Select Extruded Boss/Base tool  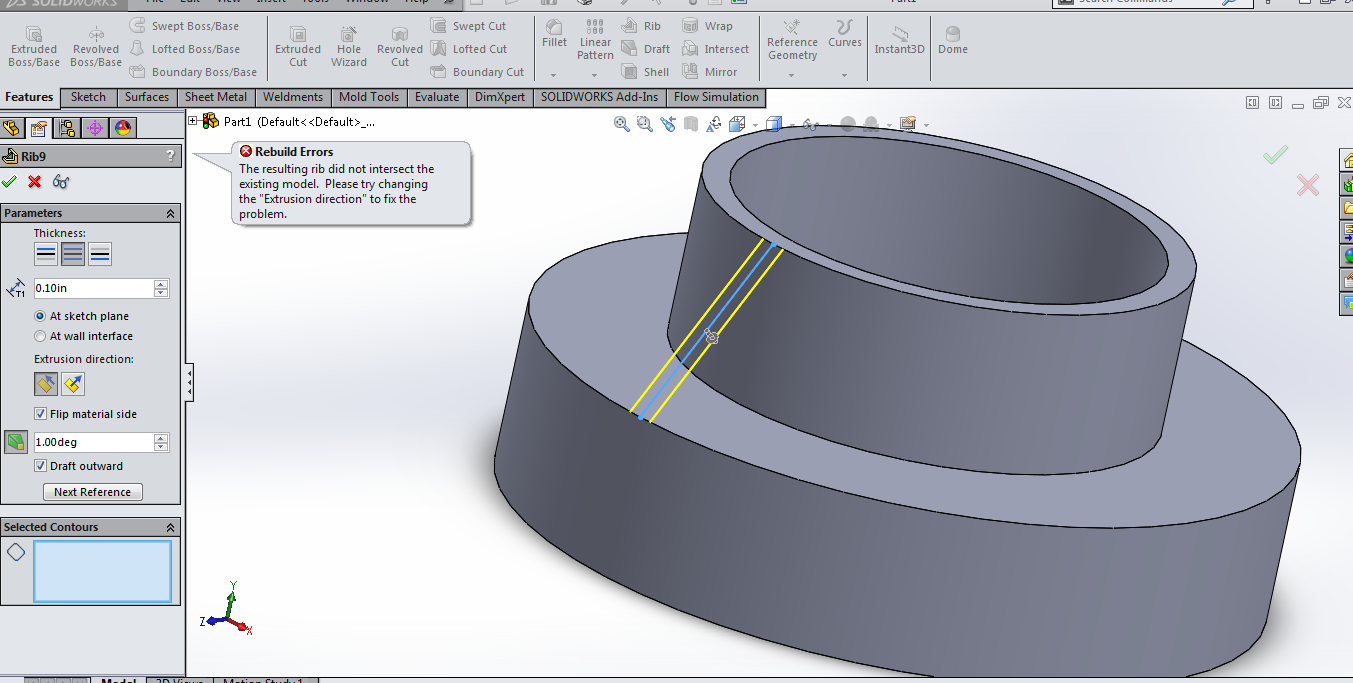coord(34,45)
